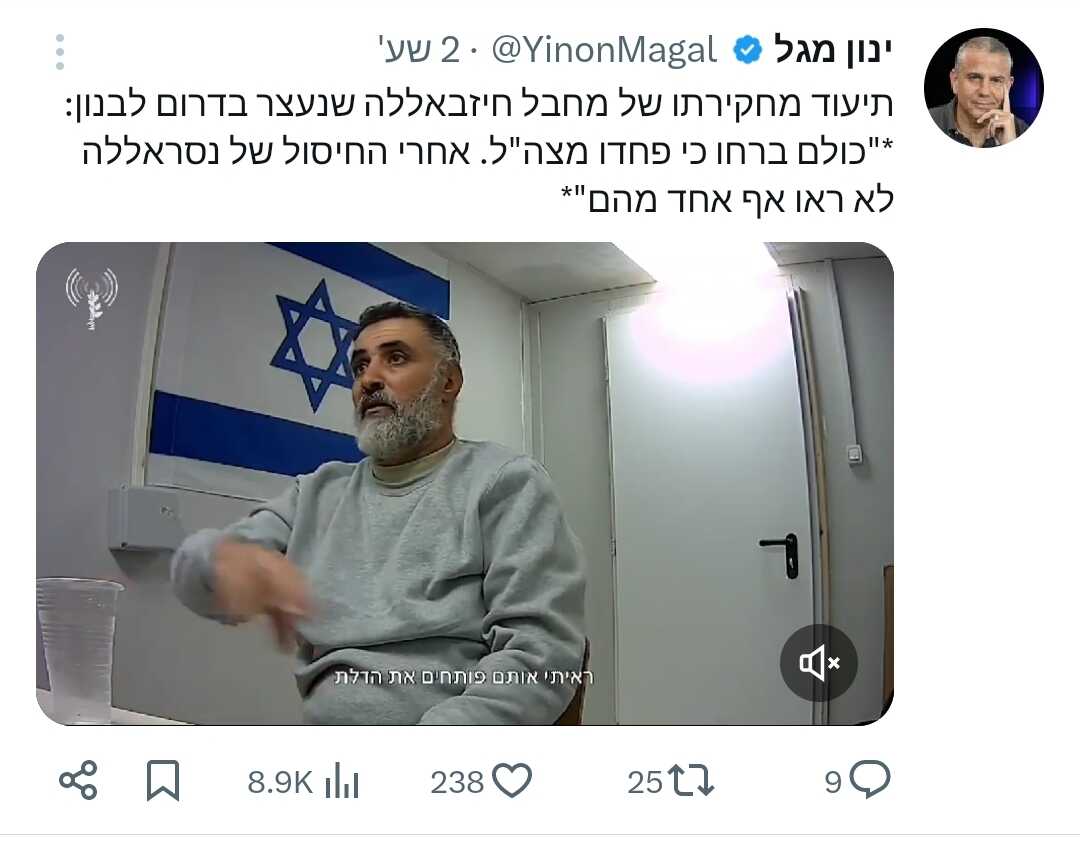Open the @YinonMagal handle link
The image size is (1080, 842).
pos(604,50)
